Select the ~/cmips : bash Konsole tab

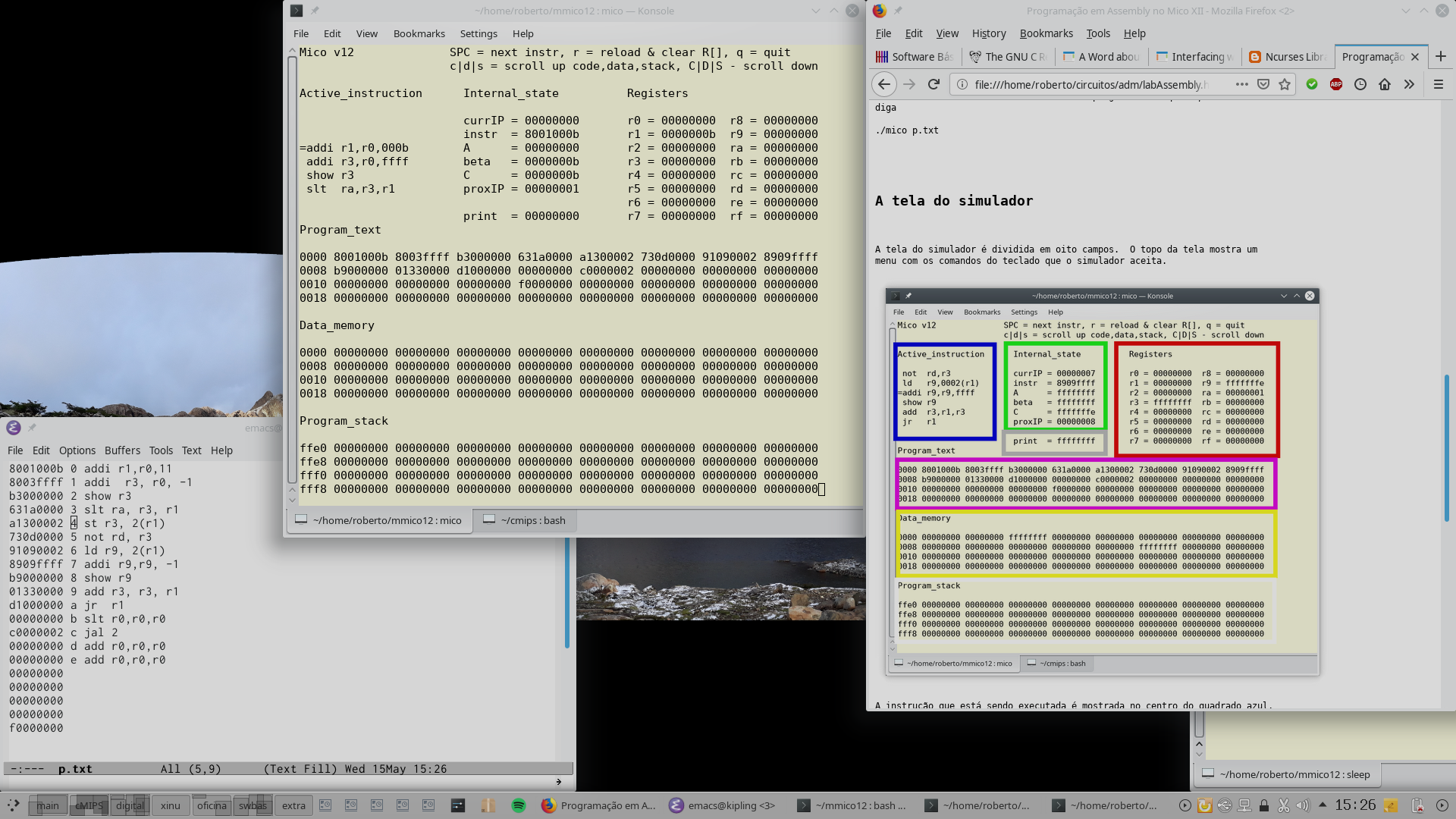(525, 520)
